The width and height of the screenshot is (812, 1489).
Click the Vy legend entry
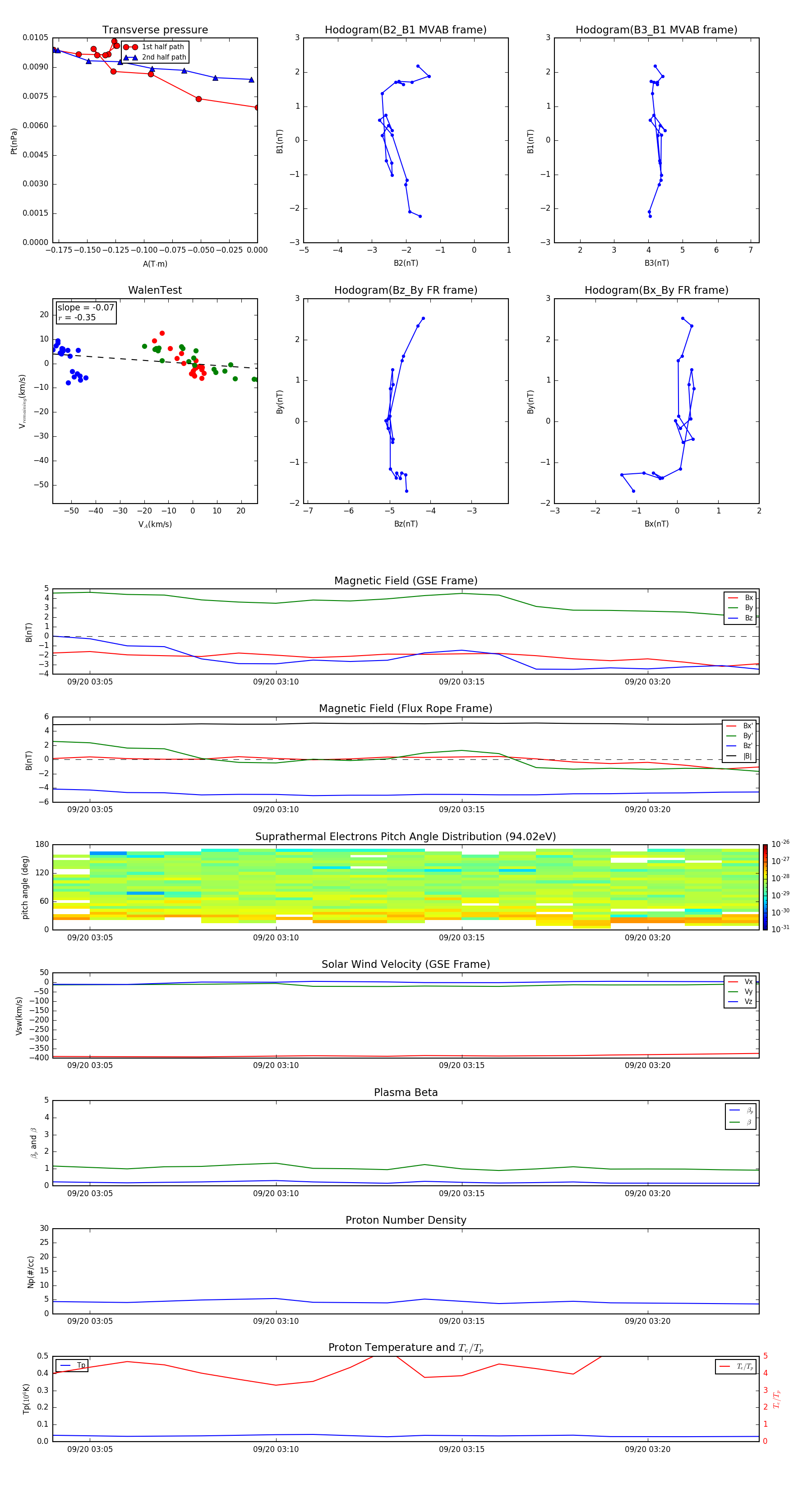click(741, 991)
